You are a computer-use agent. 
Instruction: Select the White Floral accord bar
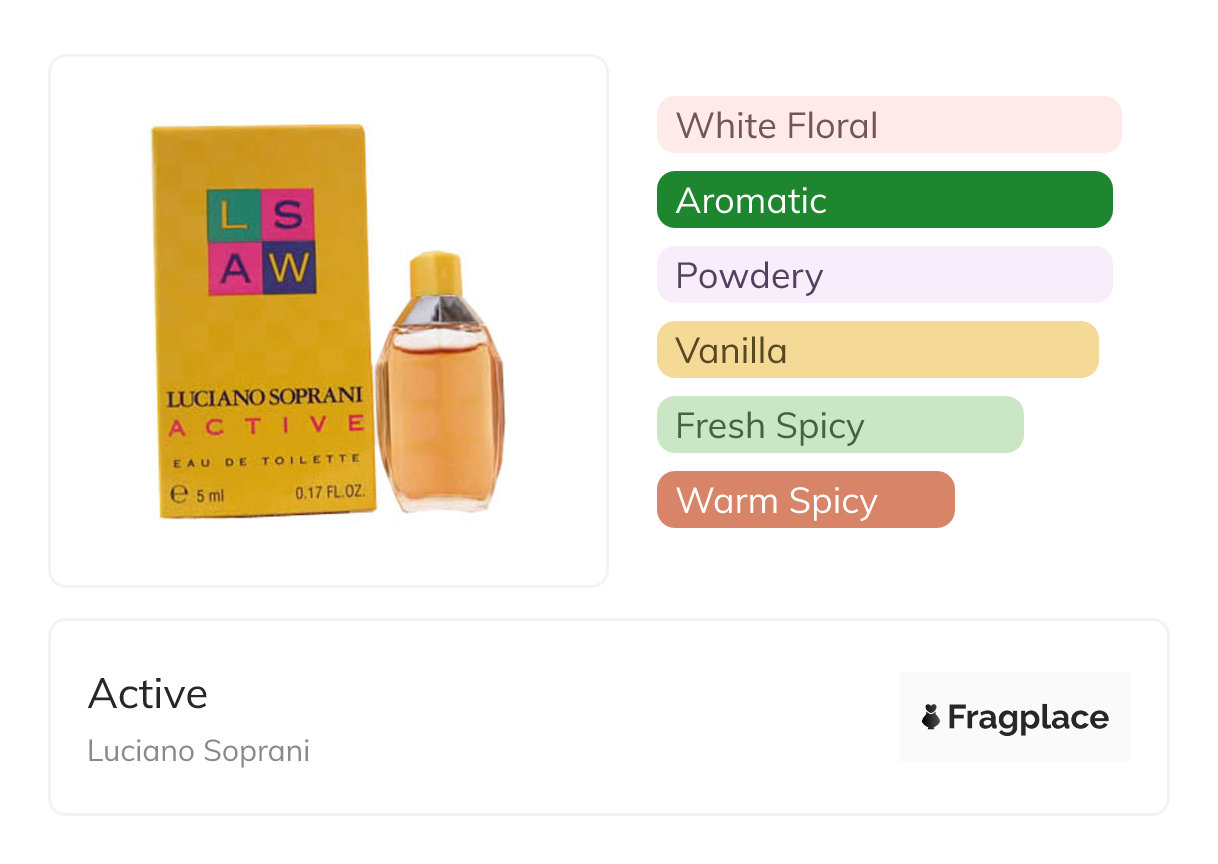tap(889, 125)
